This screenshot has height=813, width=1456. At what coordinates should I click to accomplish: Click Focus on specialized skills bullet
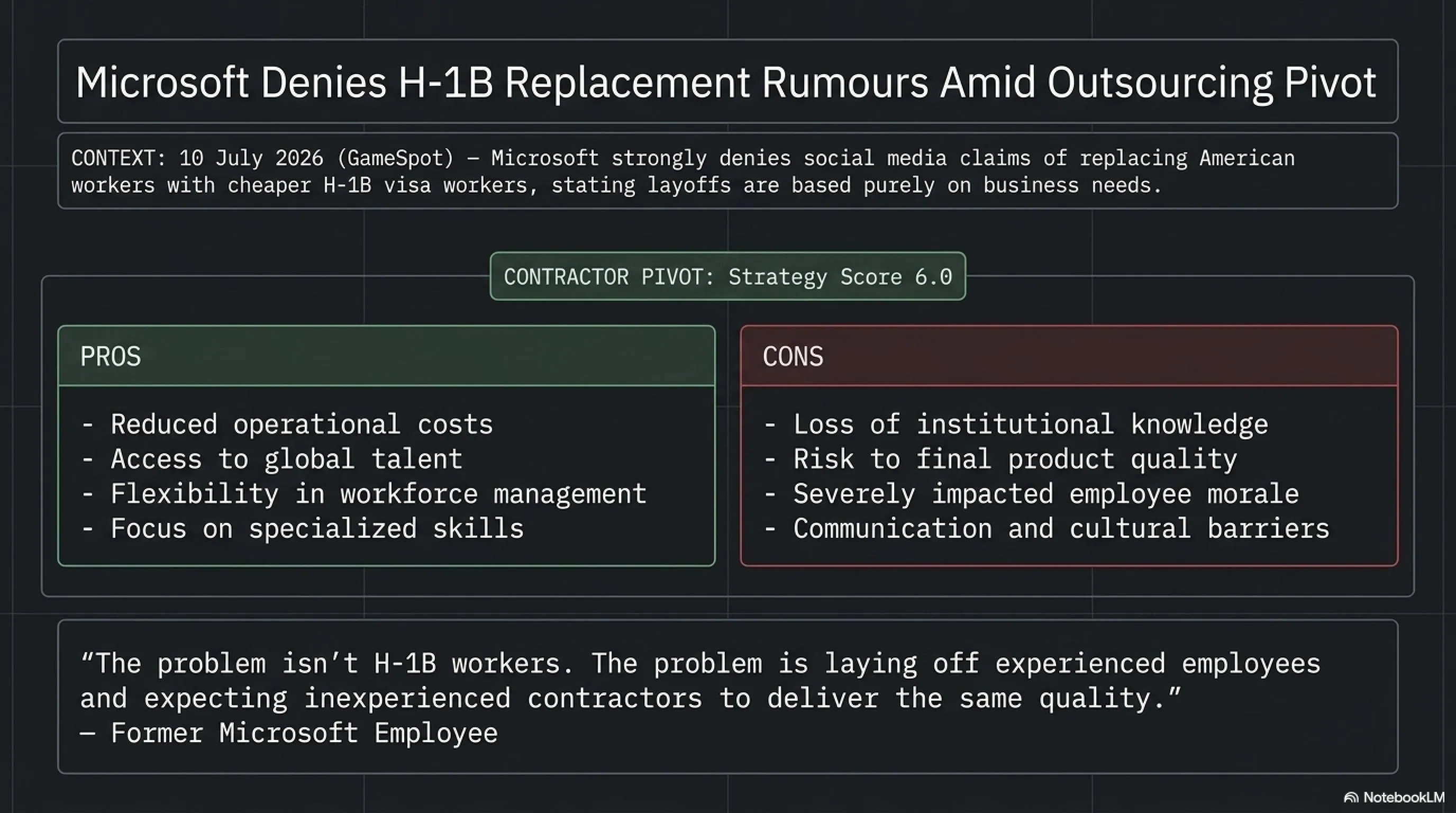[303, 529]
